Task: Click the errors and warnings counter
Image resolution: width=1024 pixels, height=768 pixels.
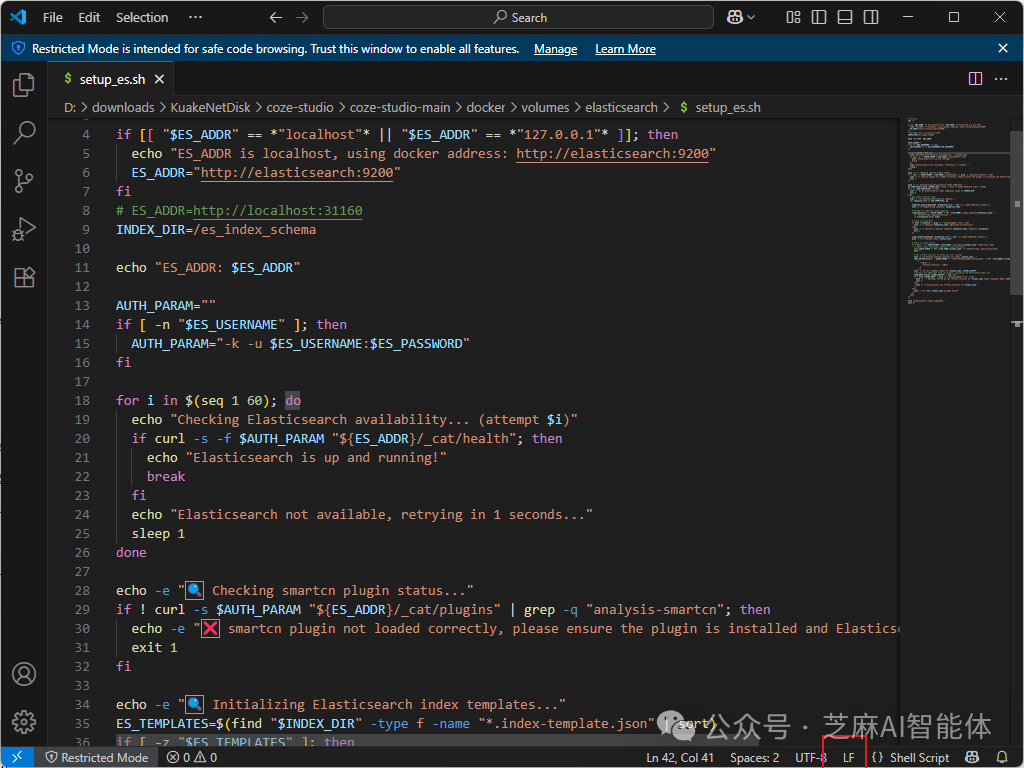Action: pyautogui.click(x=192, y=758)
